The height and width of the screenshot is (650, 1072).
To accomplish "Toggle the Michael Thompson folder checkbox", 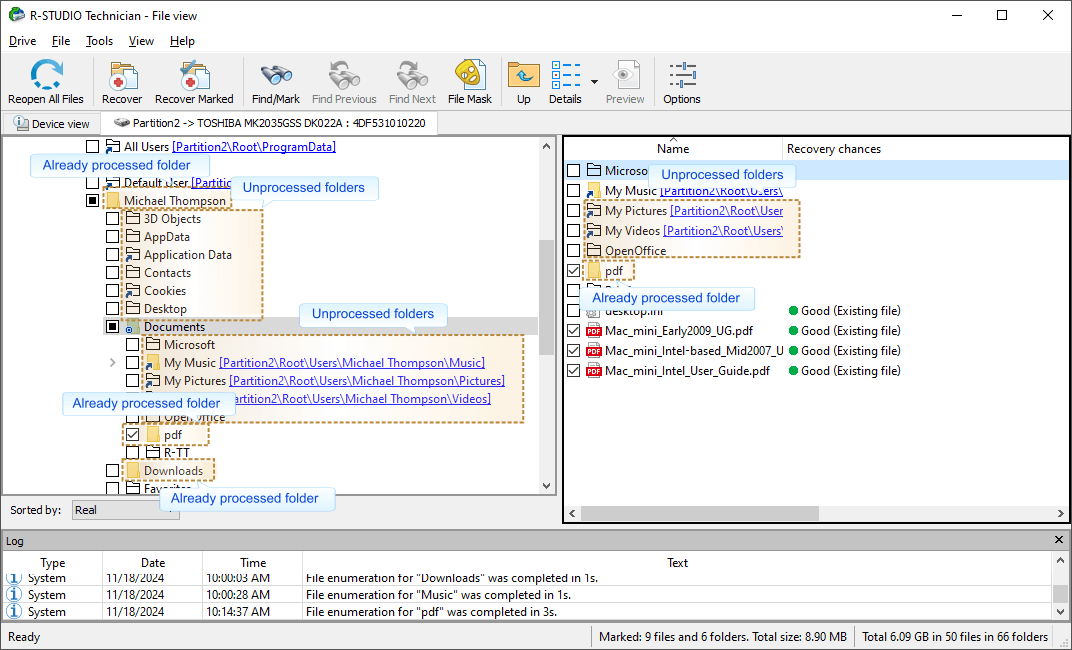I will [x=92, y=201].
